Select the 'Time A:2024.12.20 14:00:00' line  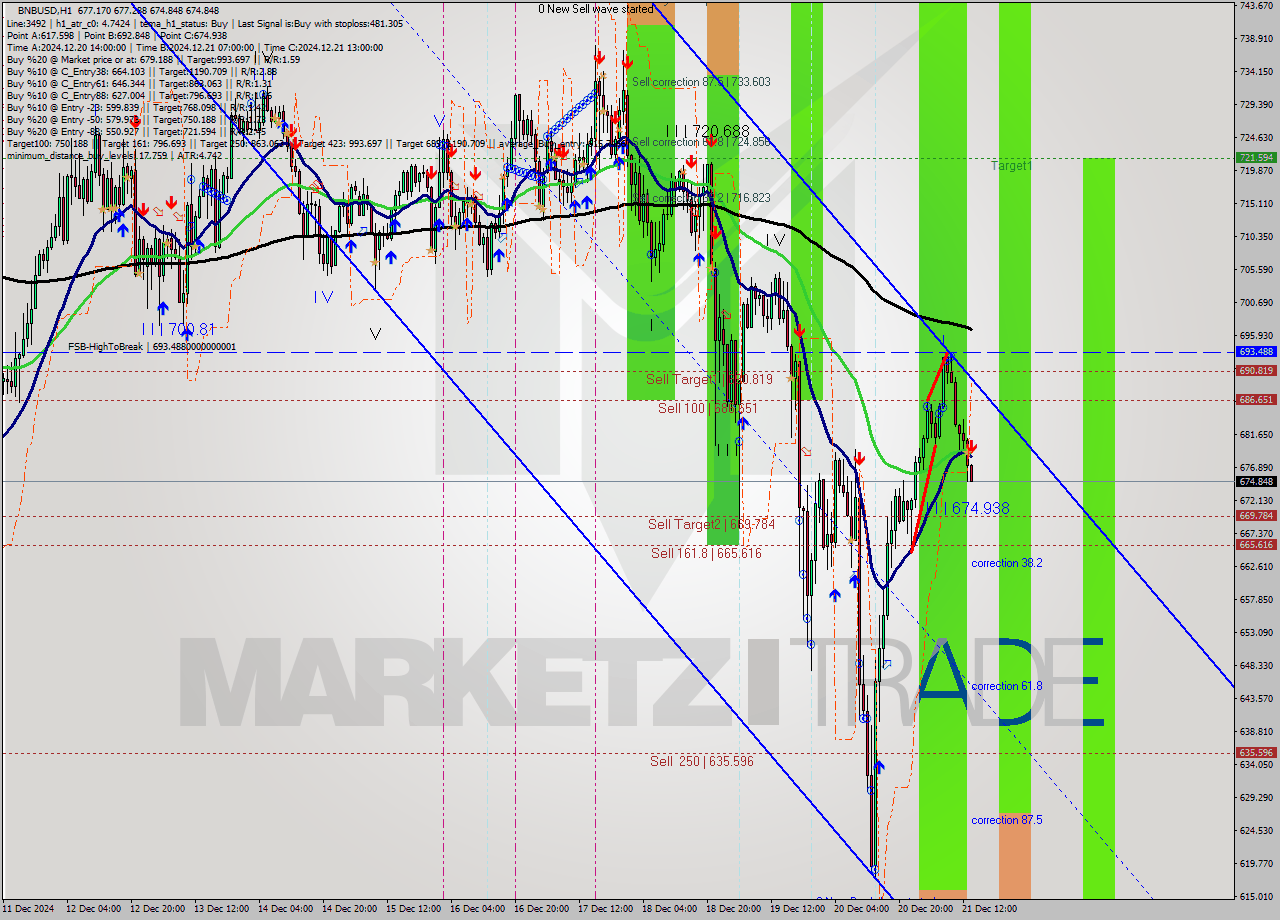click(66, 47)
